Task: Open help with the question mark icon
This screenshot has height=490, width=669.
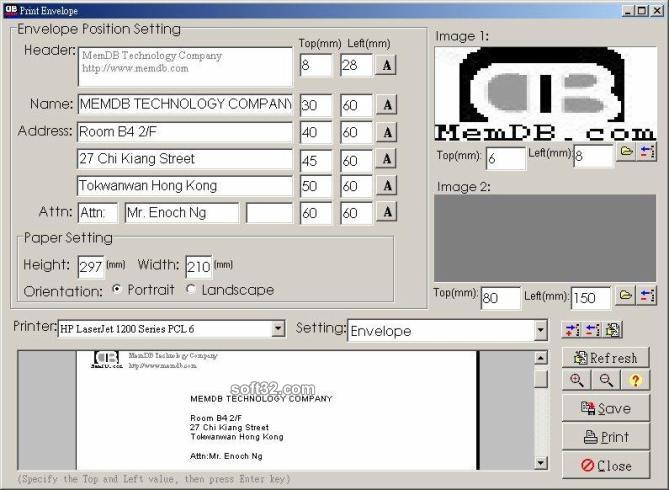Action: coord(635,380)
